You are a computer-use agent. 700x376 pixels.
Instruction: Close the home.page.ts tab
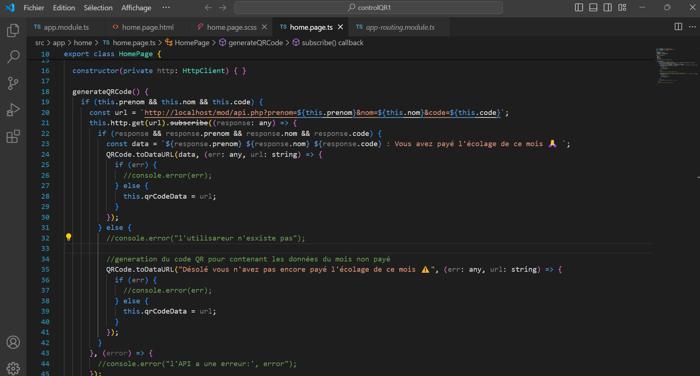click(341, 27)
